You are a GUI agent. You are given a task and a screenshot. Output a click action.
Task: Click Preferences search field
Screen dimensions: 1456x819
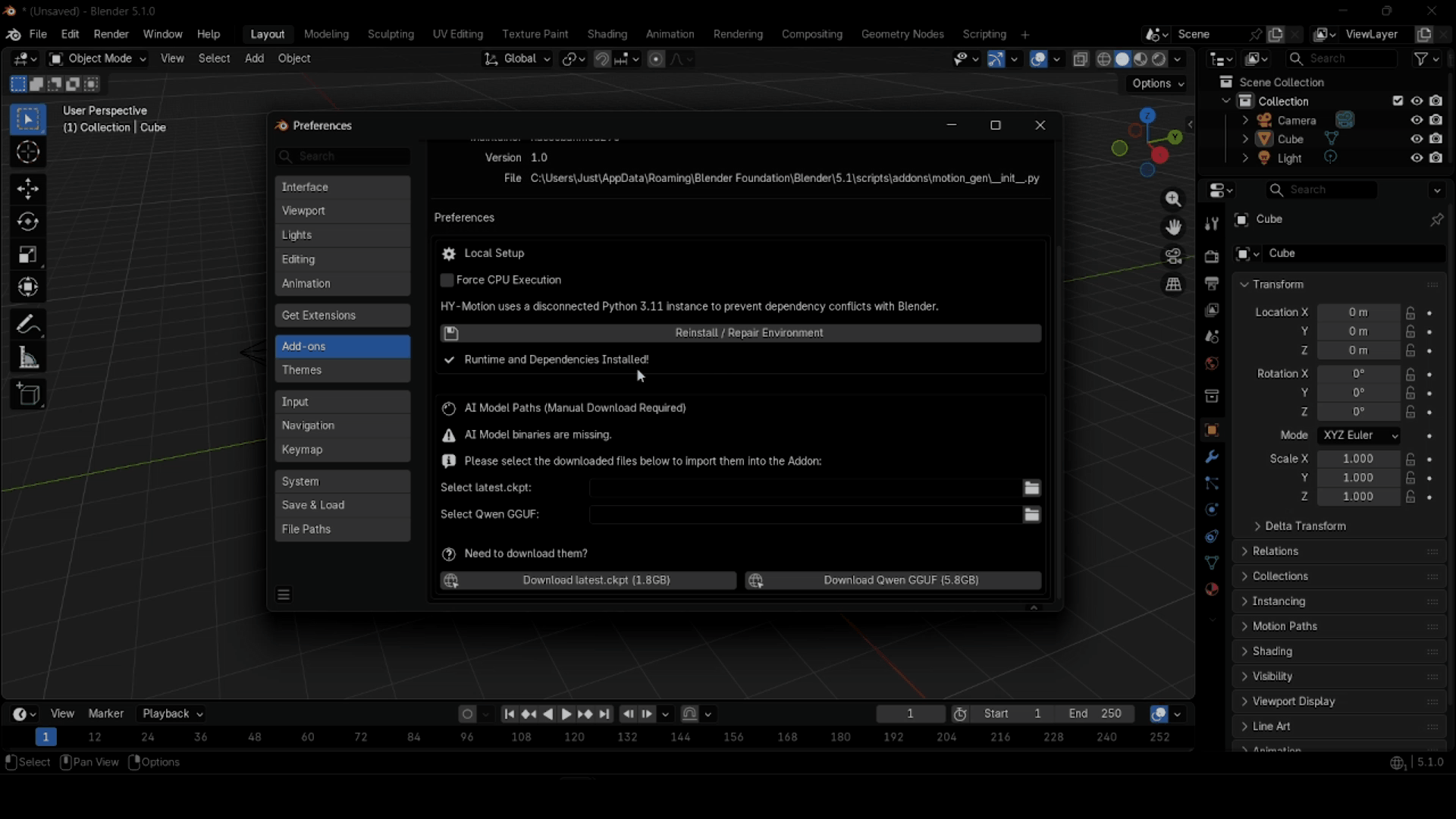click(x=342, y=156)
